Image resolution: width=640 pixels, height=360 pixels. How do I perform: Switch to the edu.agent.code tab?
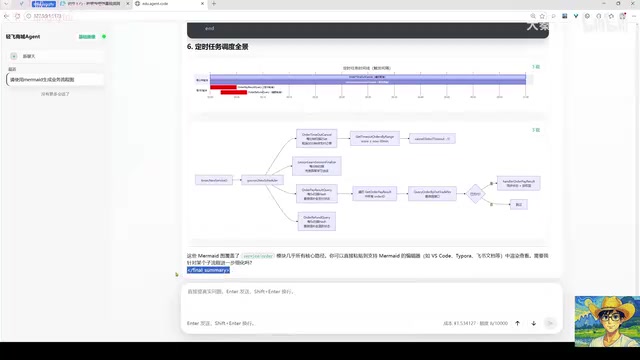coord(169,4)
